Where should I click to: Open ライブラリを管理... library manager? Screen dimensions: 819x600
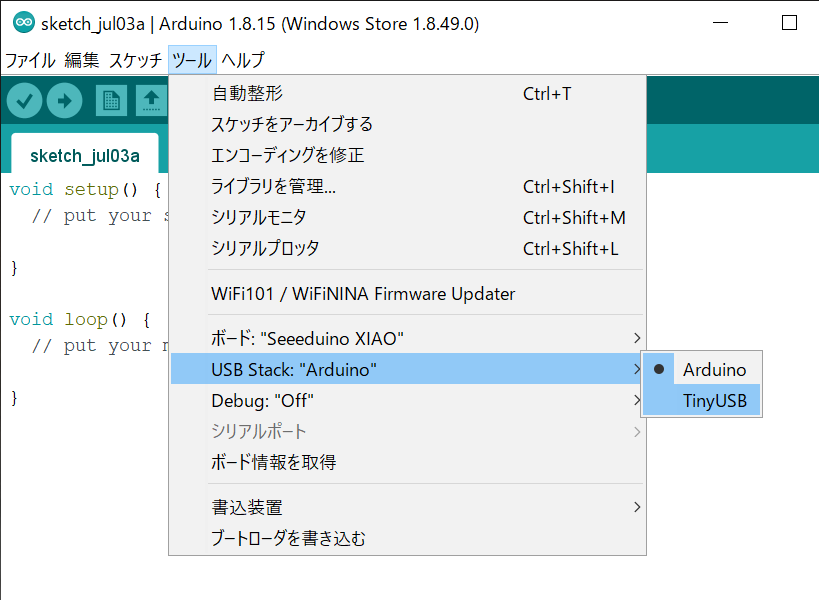[407, 186]
